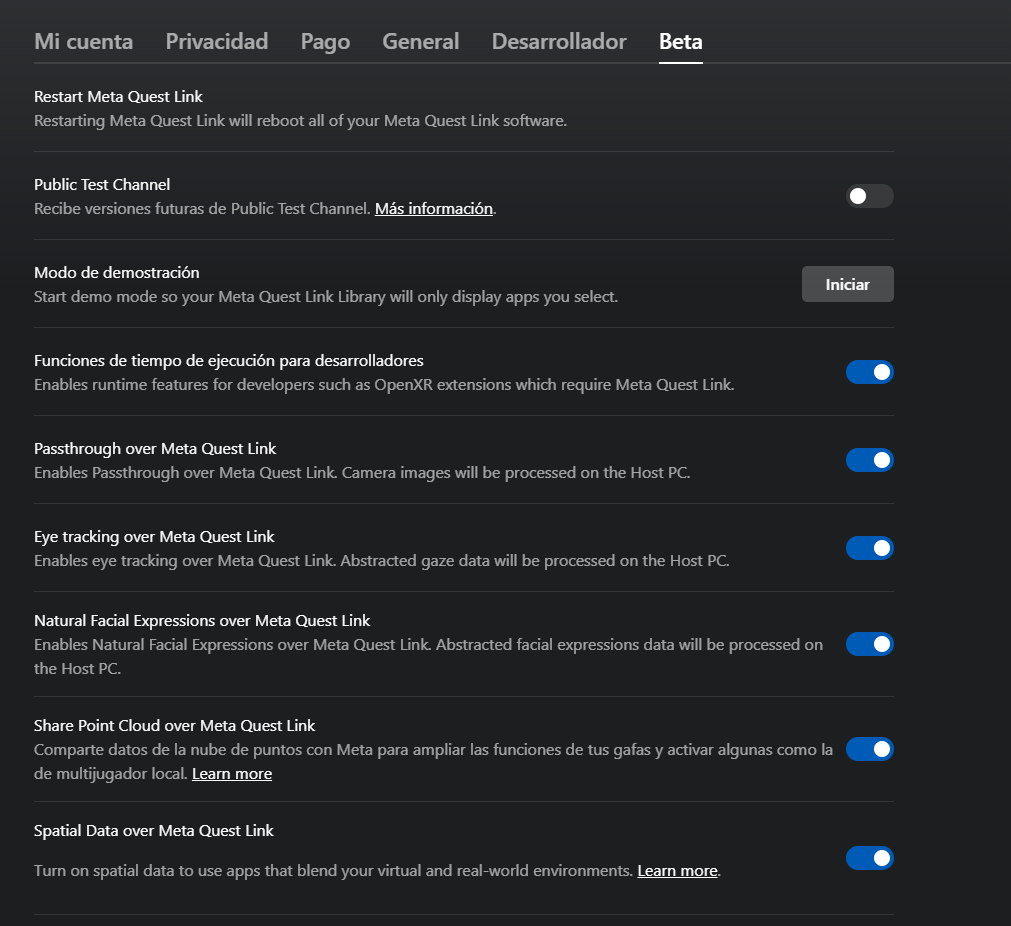Click Learn more under Spatial Data
1011x926 pixels.
pos(677,871)
